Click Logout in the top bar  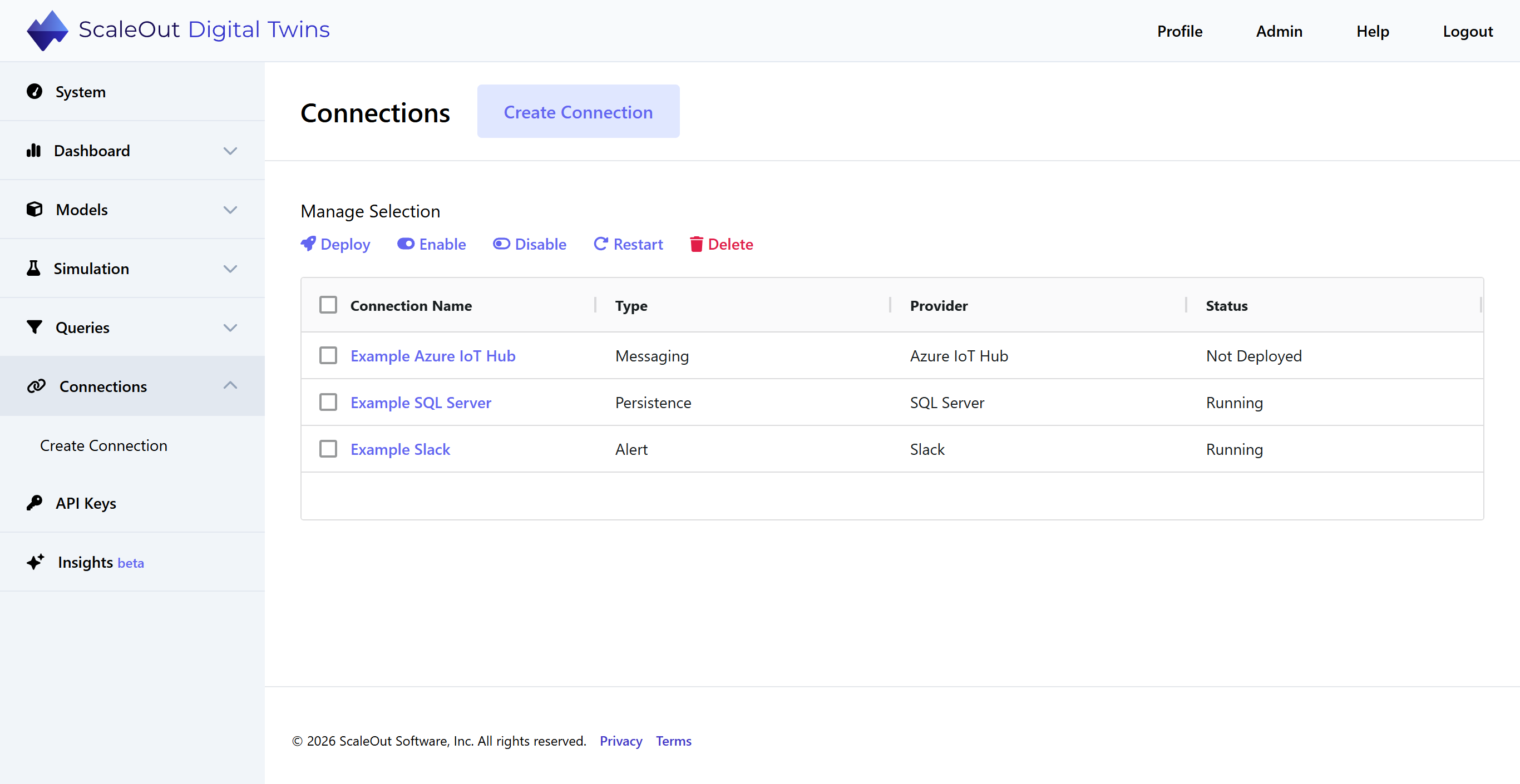(1468, 31)
